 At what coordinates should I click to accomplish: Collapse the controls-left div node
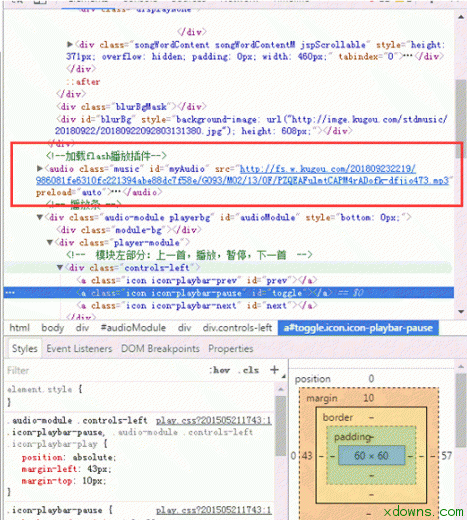point(60,267)
